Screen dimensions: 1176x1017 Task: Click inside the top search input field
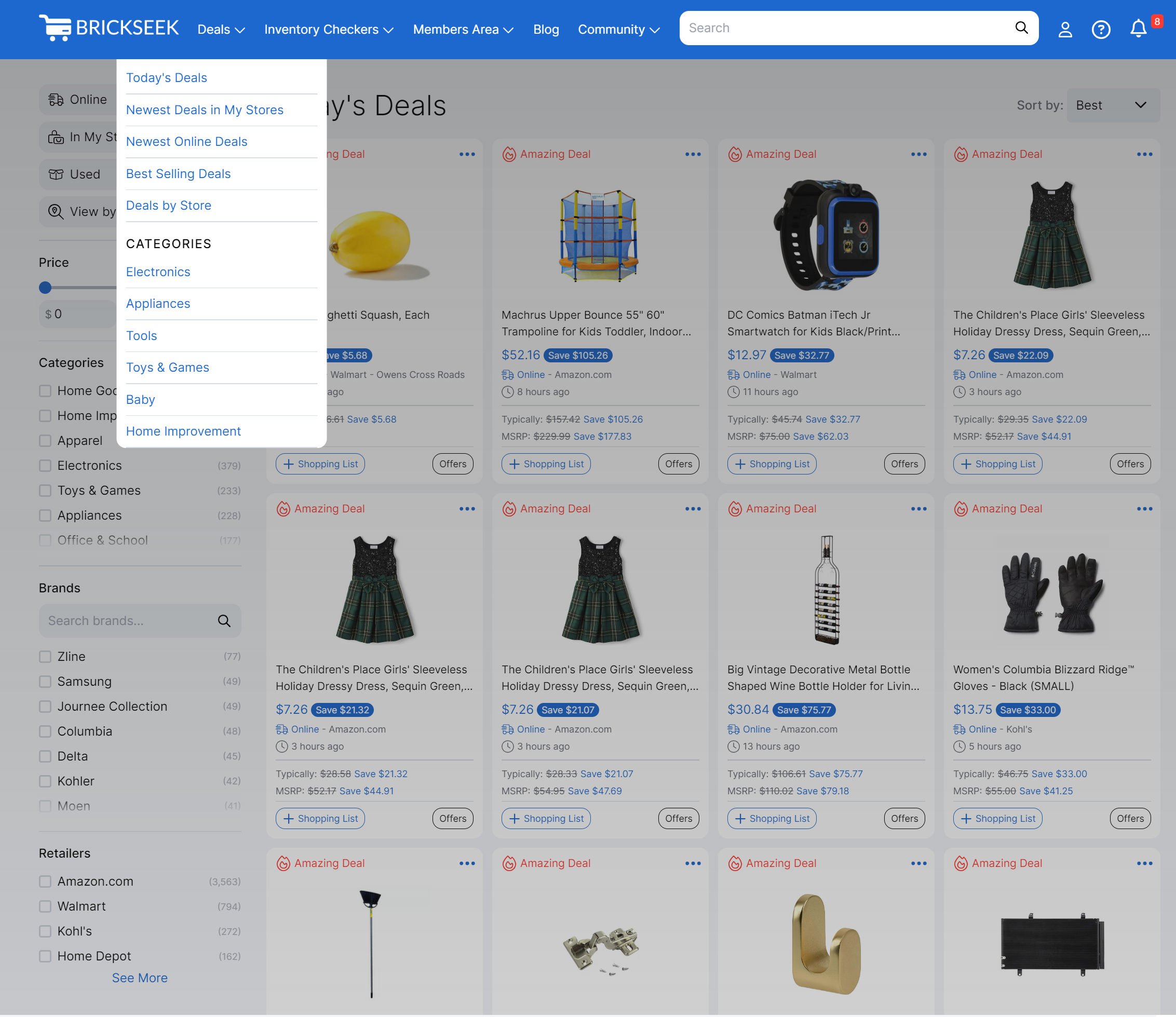coord(823,28)
